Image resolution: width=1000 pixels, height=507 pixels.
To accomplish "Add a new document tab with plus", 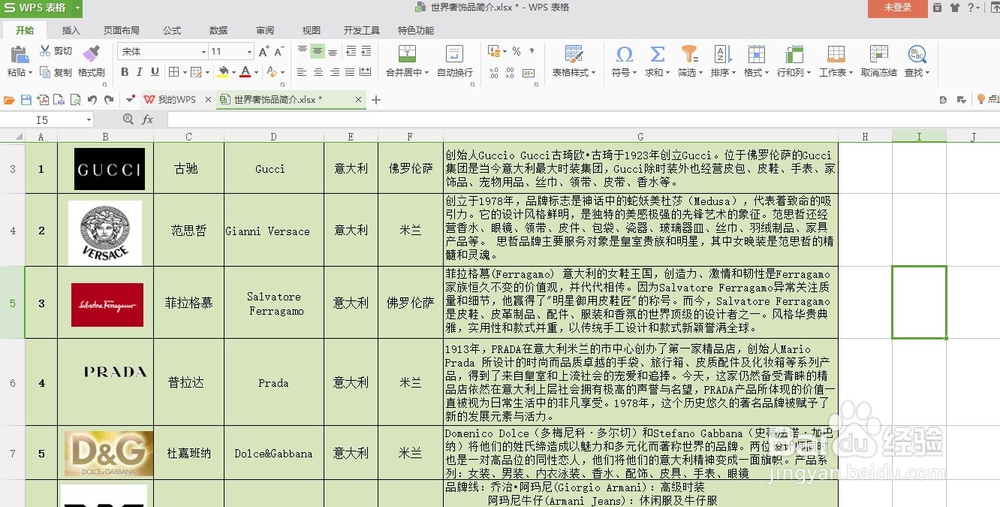I will click(376, 99).
